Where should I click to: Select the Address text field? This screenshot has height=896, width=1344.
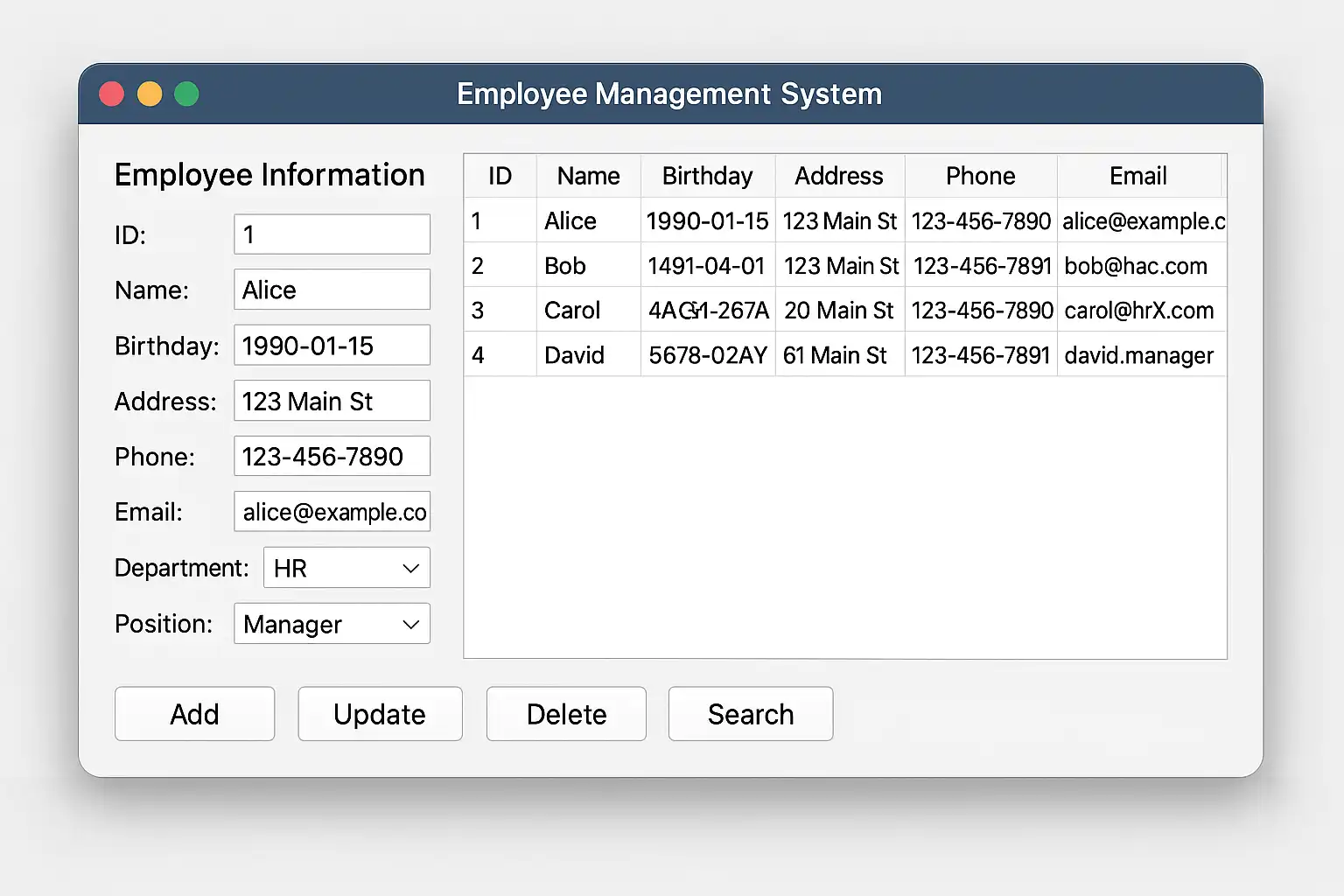332,401
